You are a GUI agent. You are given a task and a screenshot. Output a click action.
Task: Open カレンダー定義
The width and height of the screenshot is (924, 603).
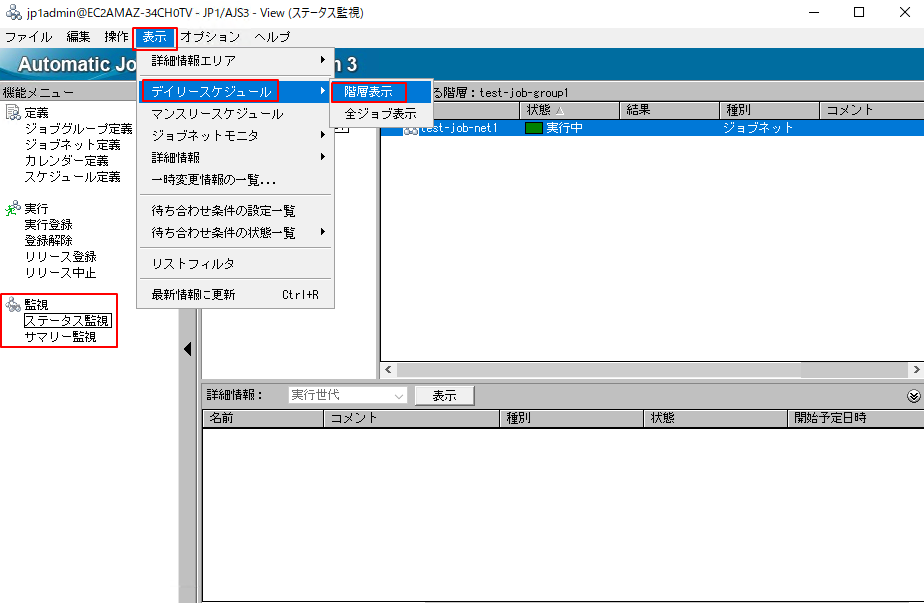[x=67, y=160]
